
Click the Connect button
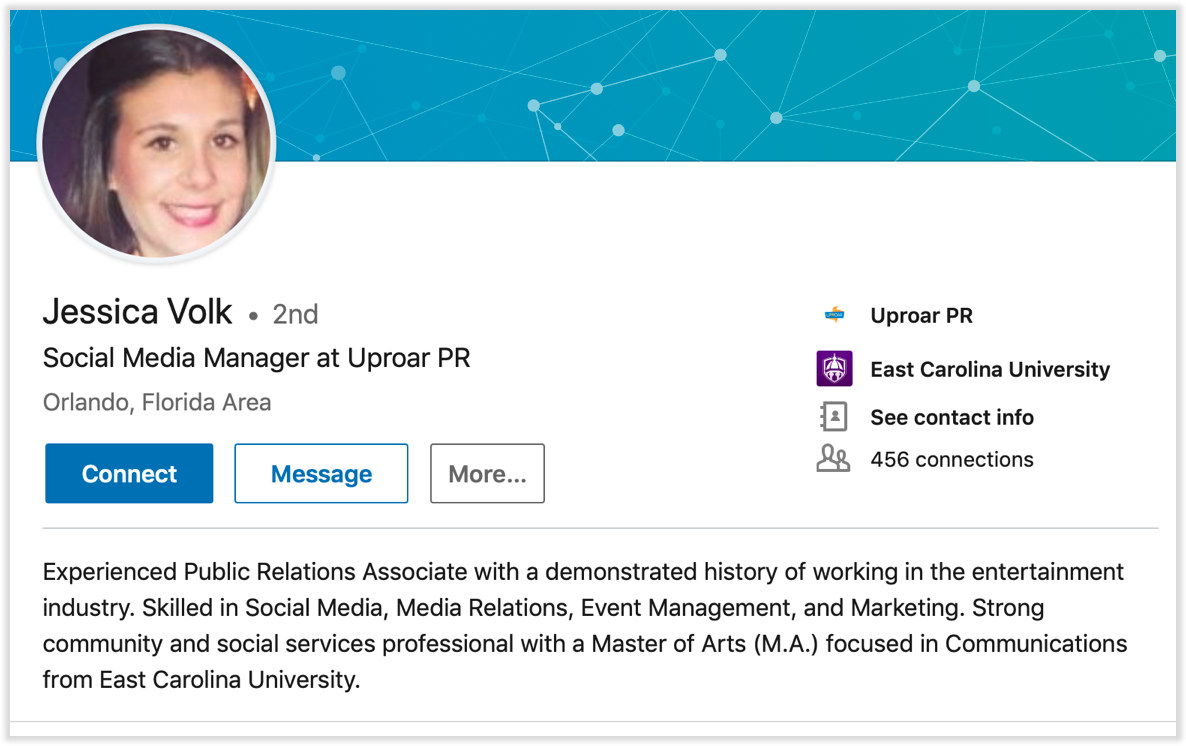pyautogui.click(x=128, y=473)
